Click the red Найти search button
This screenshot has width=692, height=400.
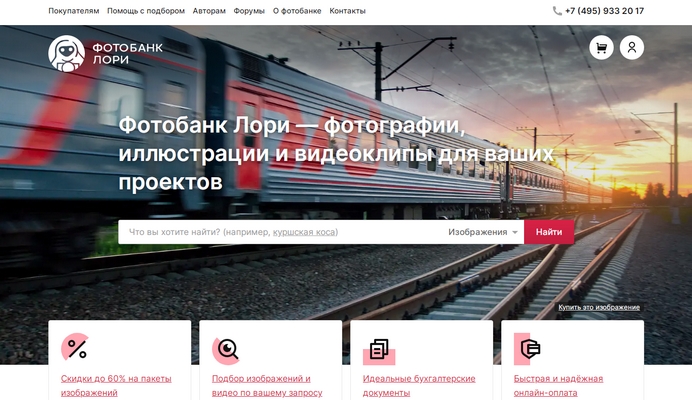click(549, 232)
